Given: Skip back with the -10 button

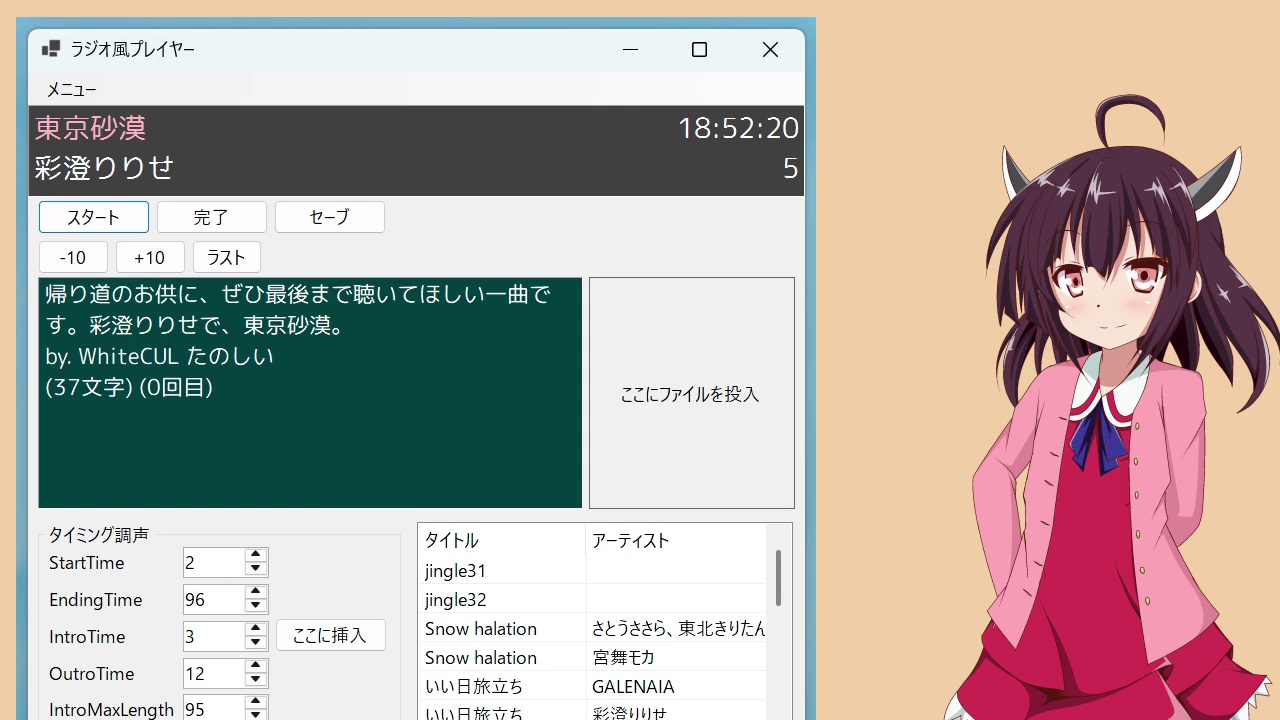Looking at the screenshot, I should tap(73, 257).
